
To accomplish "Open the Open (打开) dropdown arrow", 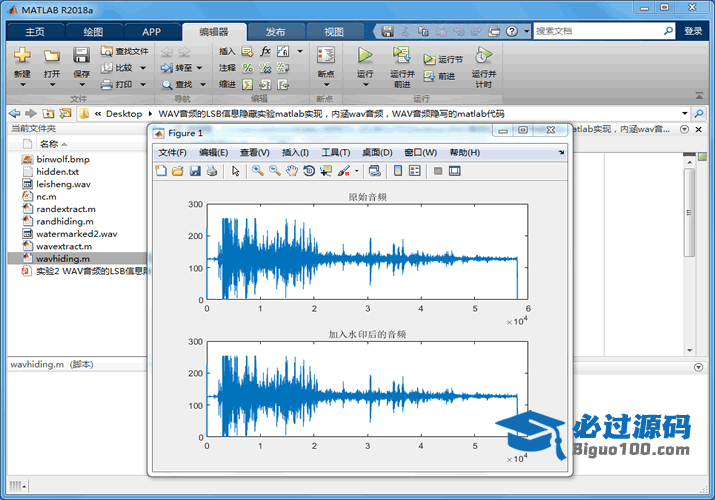I will (x=52, y=85).
